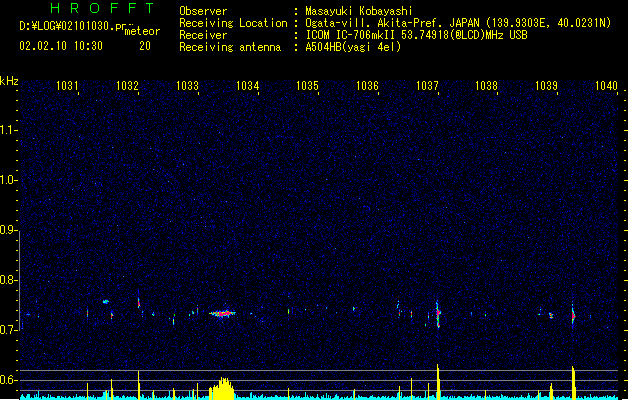Viewport: 629px width, 400px height.
Task: Click the 1.1 kHz frequency label
Action: pos(8,130)
